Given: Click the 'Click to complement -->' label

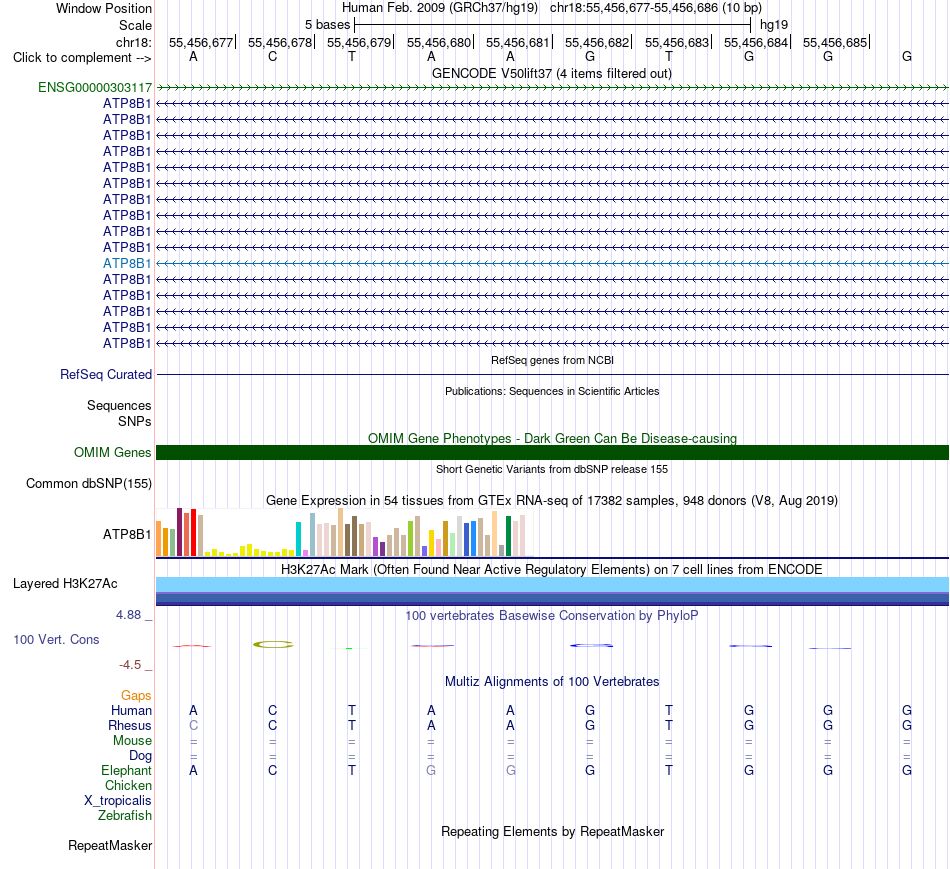Looking at the screenshot, I should tap(82, 58).
